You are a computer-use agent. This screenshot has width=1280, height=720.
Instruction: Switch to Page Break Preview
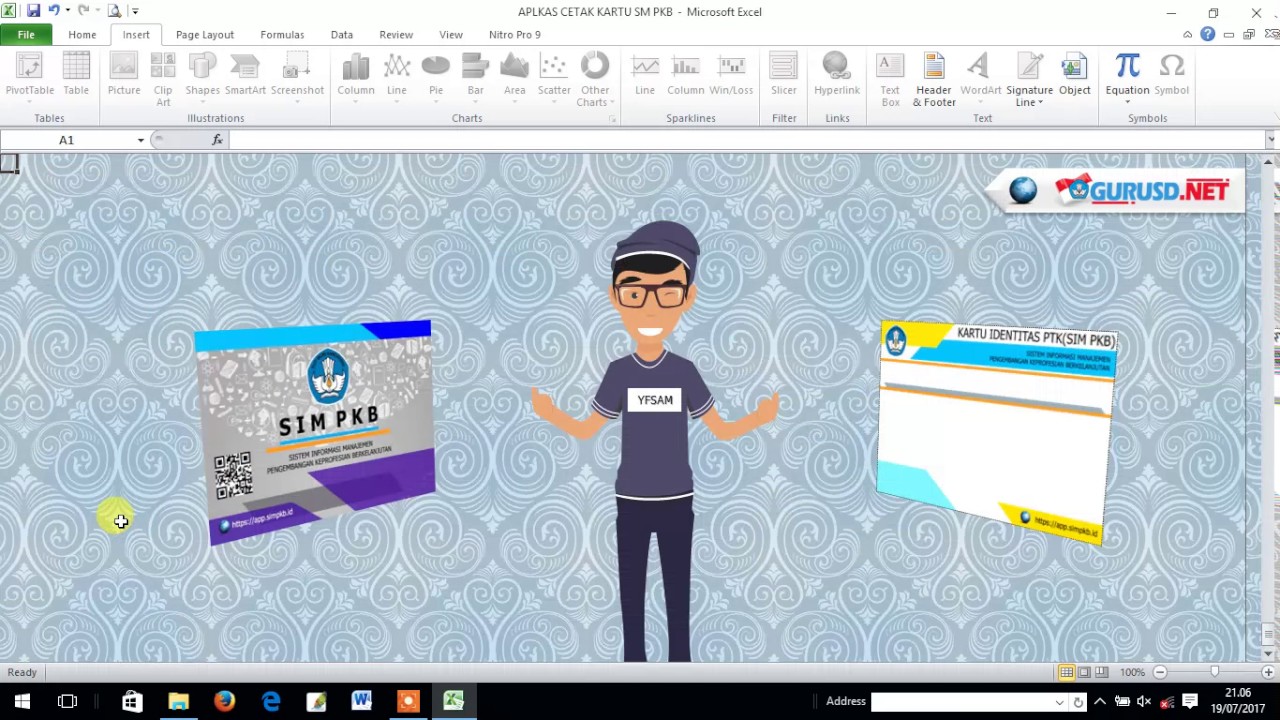click(x=1102, y=672)
